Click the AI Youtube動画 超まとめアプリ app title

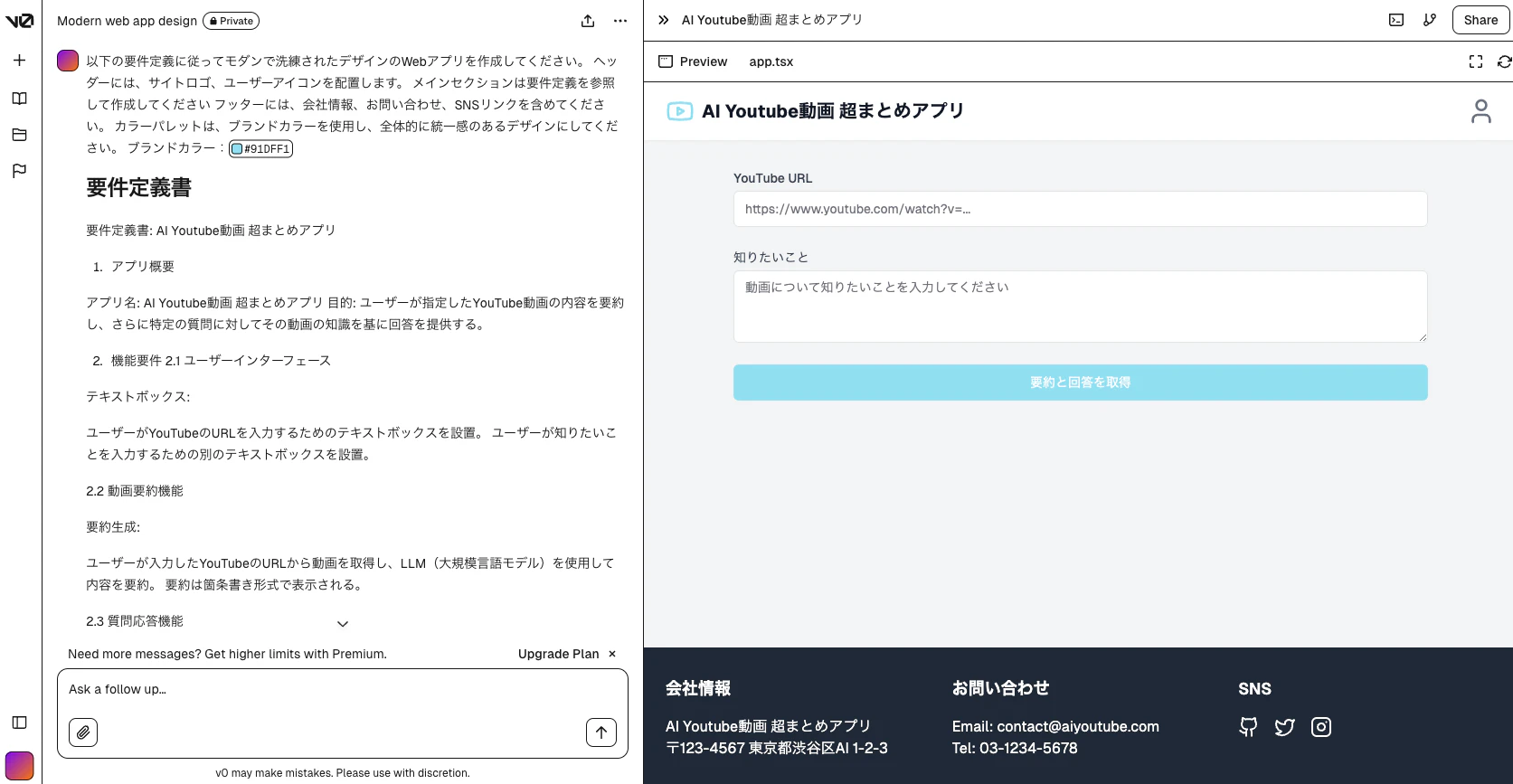pos(833,111)
